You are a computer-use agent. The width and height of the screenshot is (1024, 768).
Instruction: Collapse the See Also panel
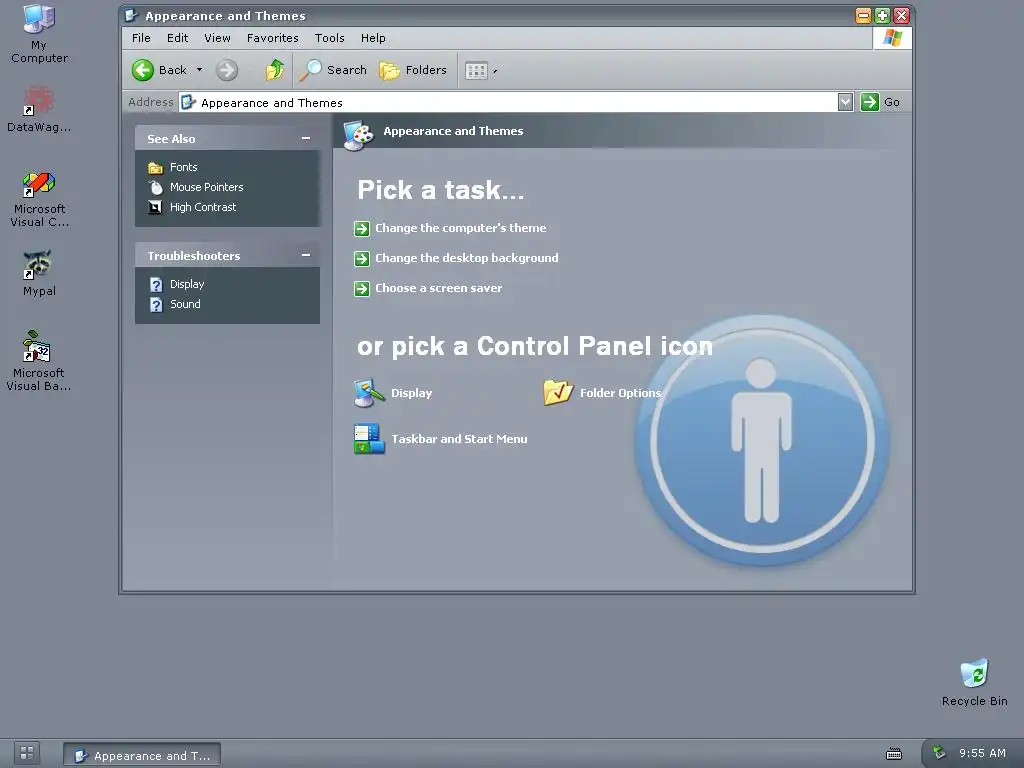tap(306, 138)
